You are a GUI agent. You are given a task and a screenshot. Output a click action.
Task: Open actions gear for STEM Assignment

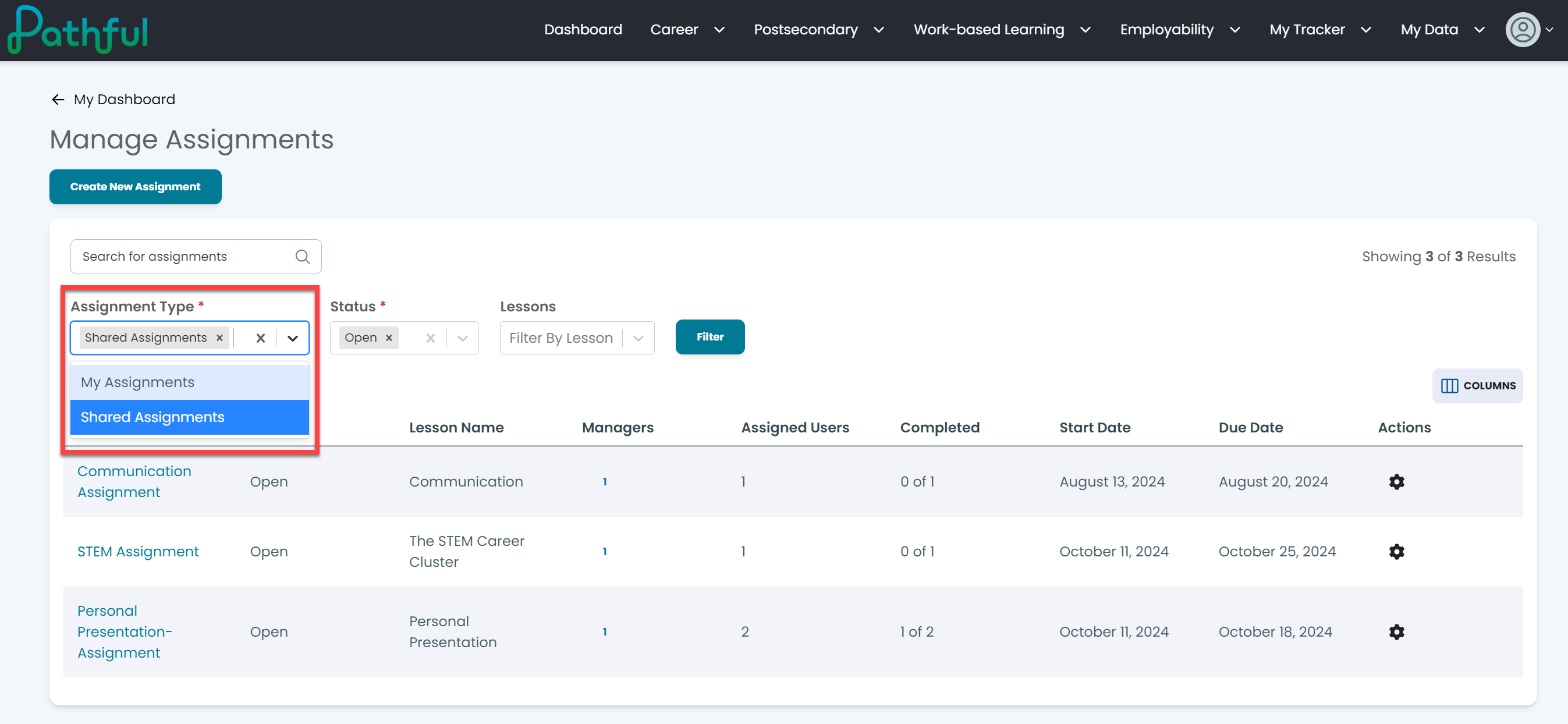(x=1396, y=552)
